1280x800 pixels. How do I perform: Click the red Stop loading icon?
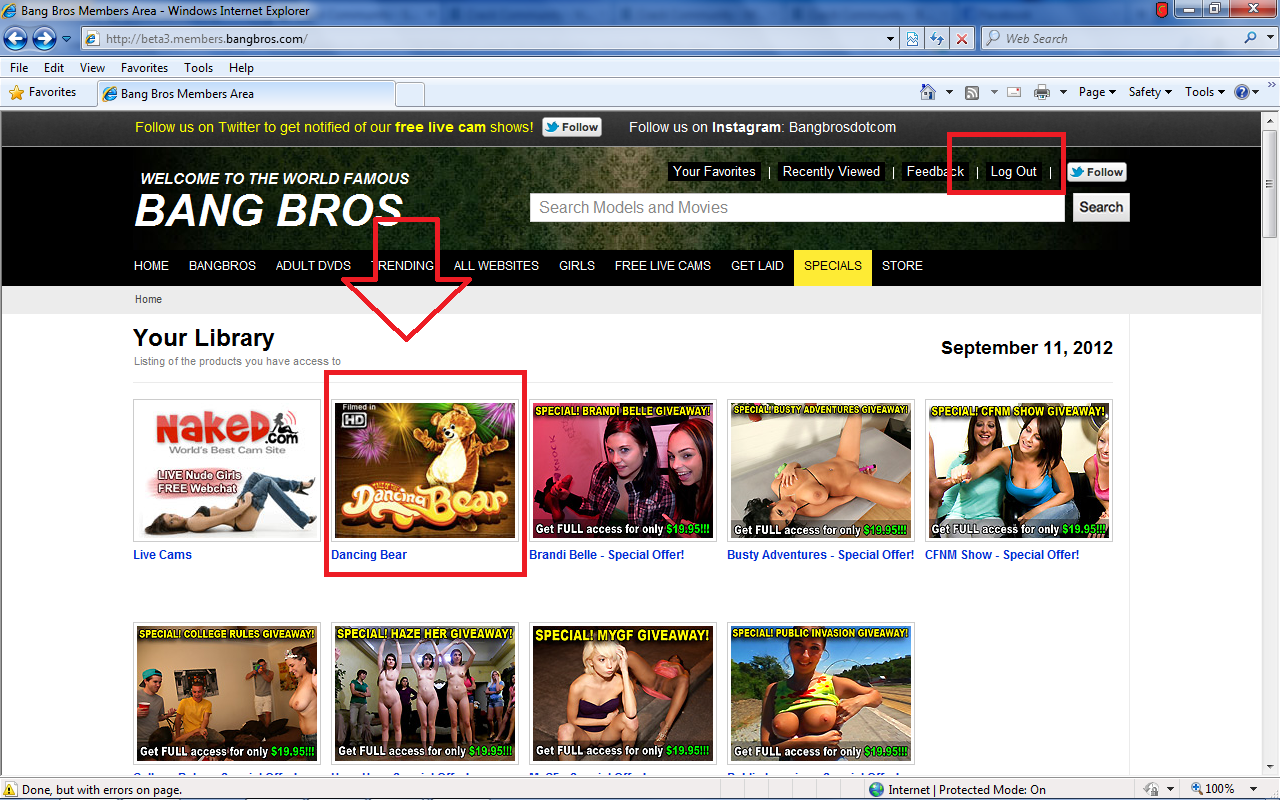tap(962, 39)
